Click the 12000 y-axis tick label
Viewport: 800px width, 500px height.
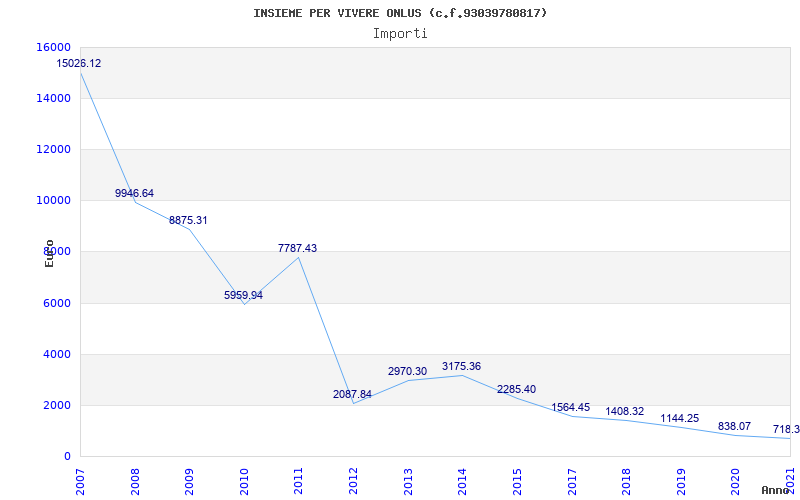(54, 149)
